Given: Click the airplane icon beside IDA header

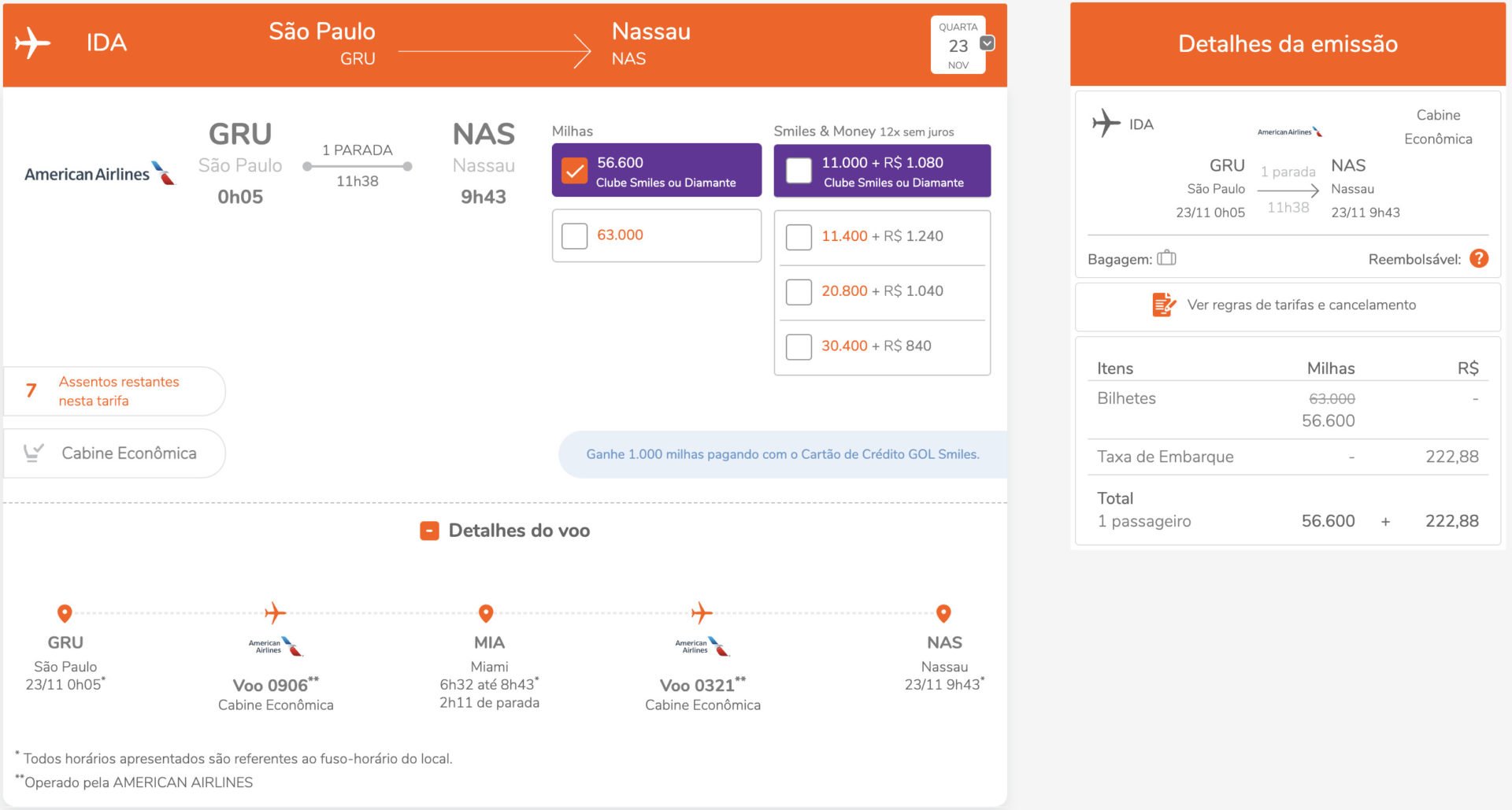Looking at the screenshot, I should pos(32,43).
